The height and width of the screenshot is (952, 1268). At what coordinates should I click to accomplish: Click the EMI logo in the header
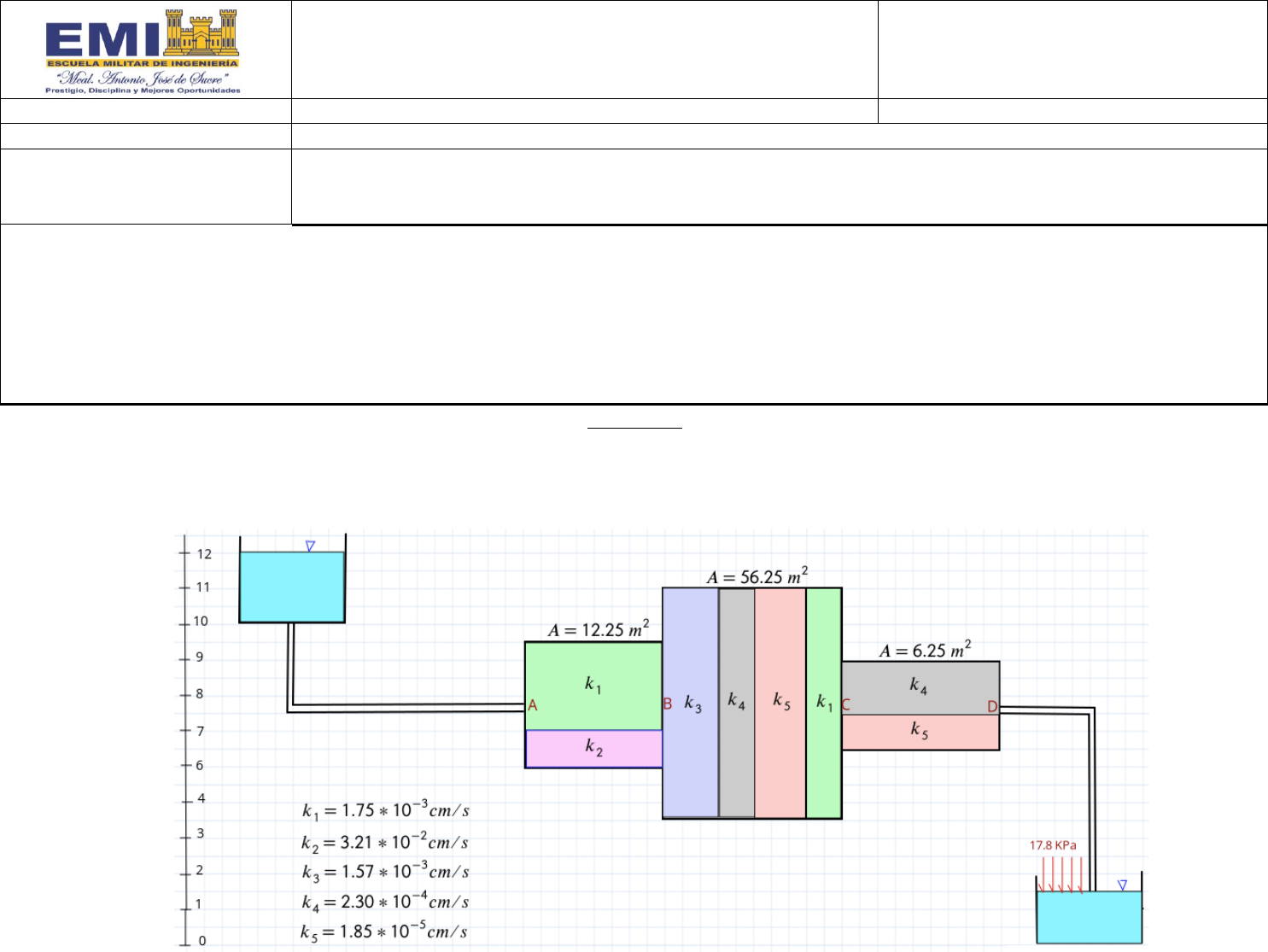pyautogui.click(x=143, y=51)
